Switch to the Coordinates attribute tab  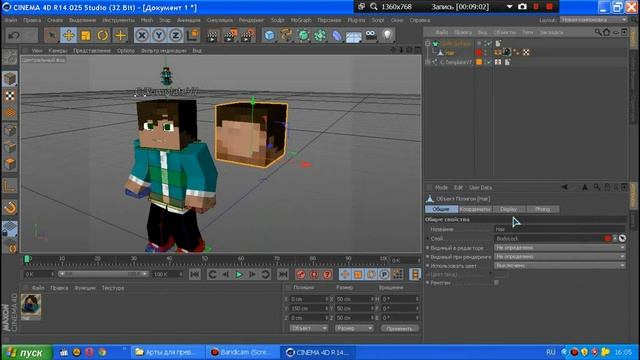tap(475, 209)
